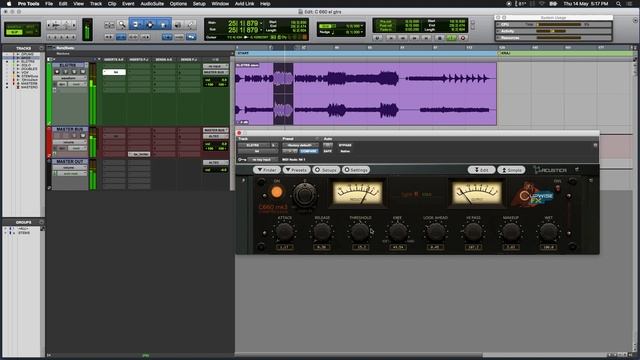This screenshot has width=640, height=360.
Task: Click the Zoom toggle icon beside Zoomer
Action: (x=109, y=25)
